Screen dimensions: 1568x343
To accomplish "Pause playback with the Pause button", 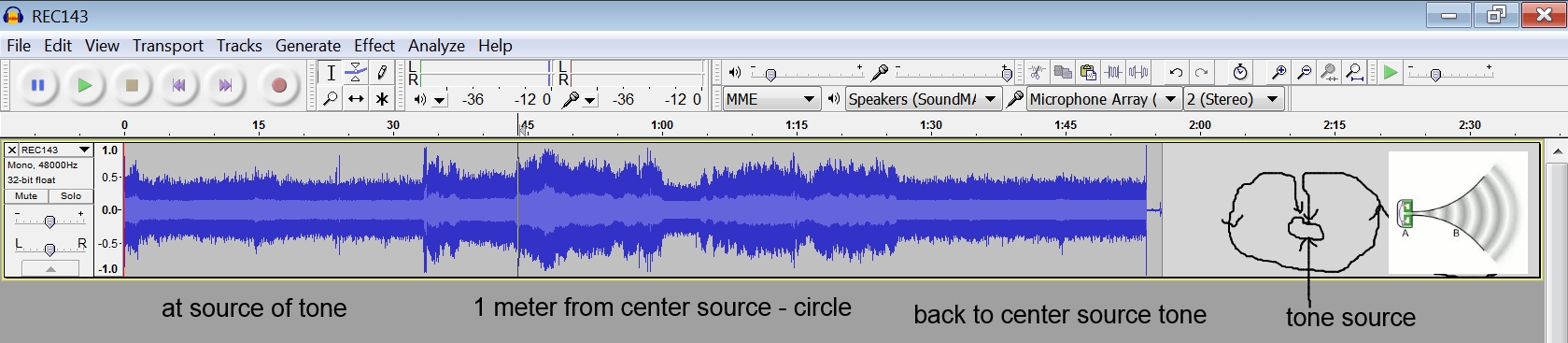I will click(x=38, y=85).
